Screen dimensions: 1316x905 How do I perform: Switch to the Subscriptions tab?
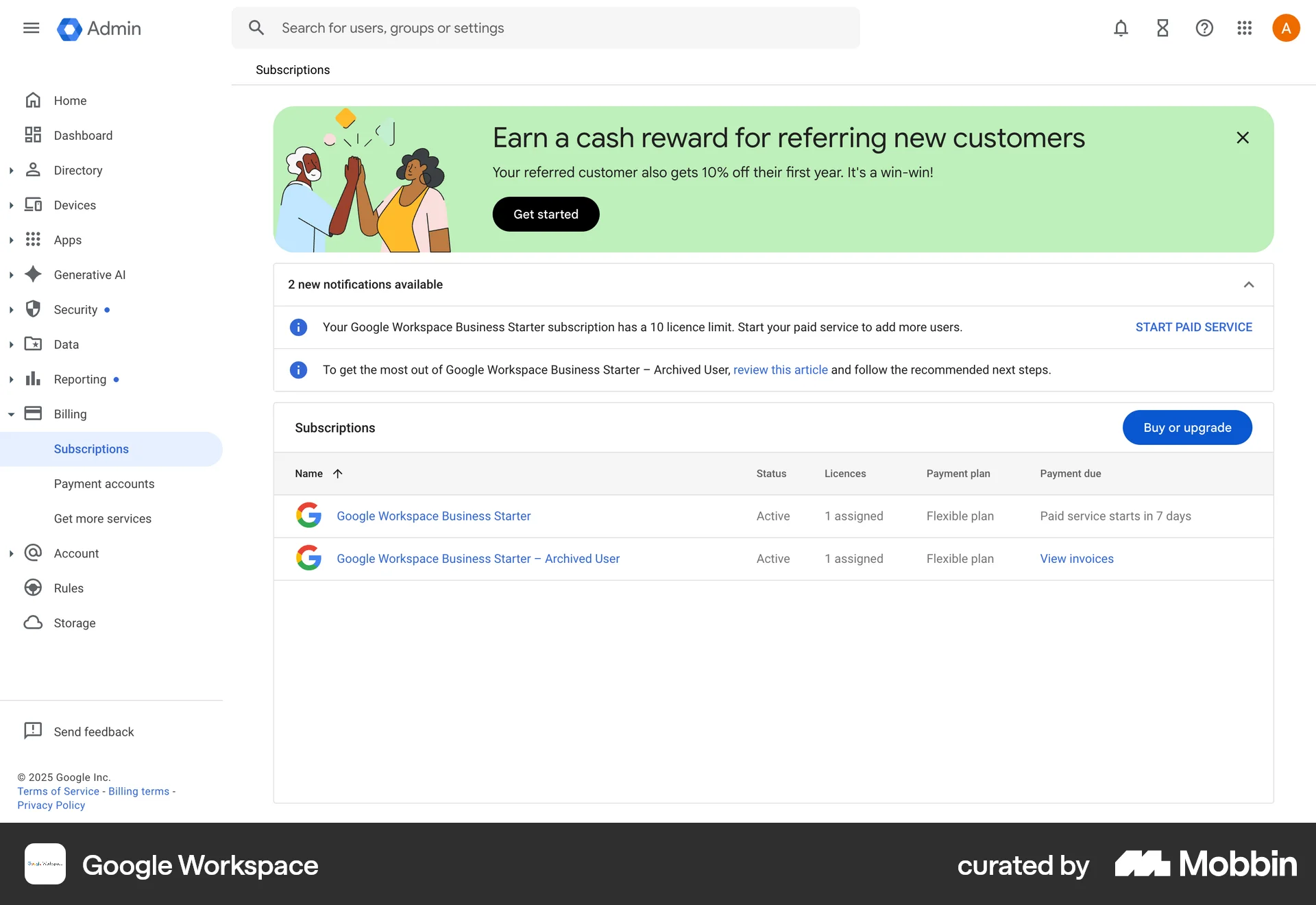[292, 69]
